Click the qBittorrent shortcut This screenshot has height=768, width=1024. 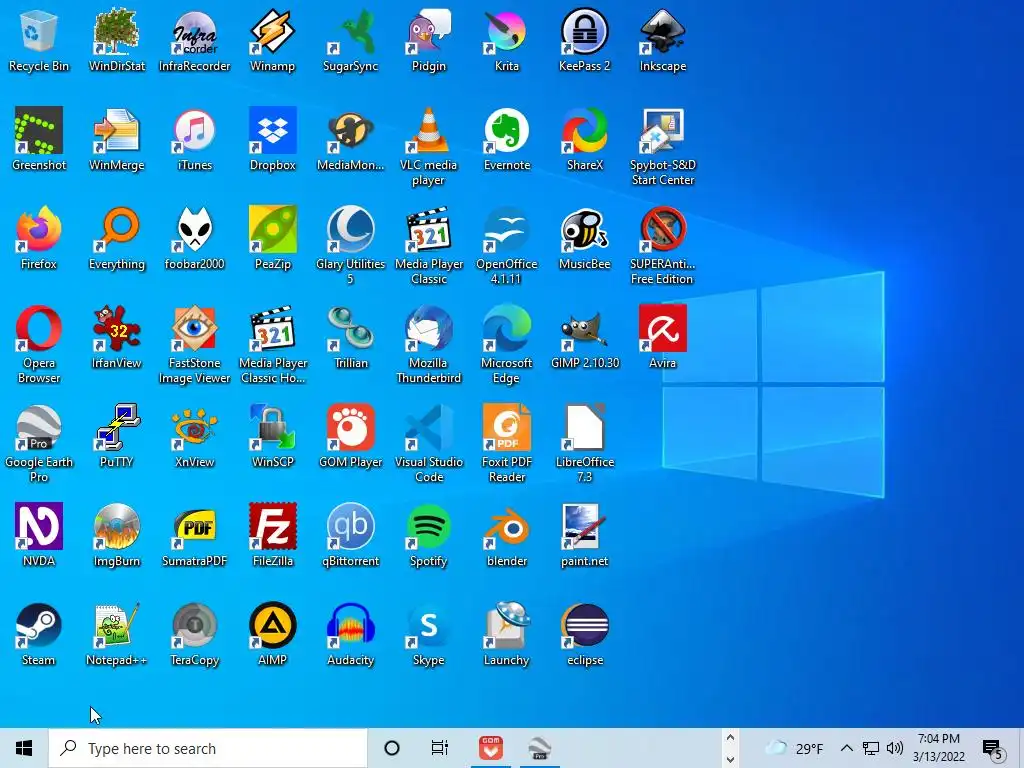[x=351, y=536]
